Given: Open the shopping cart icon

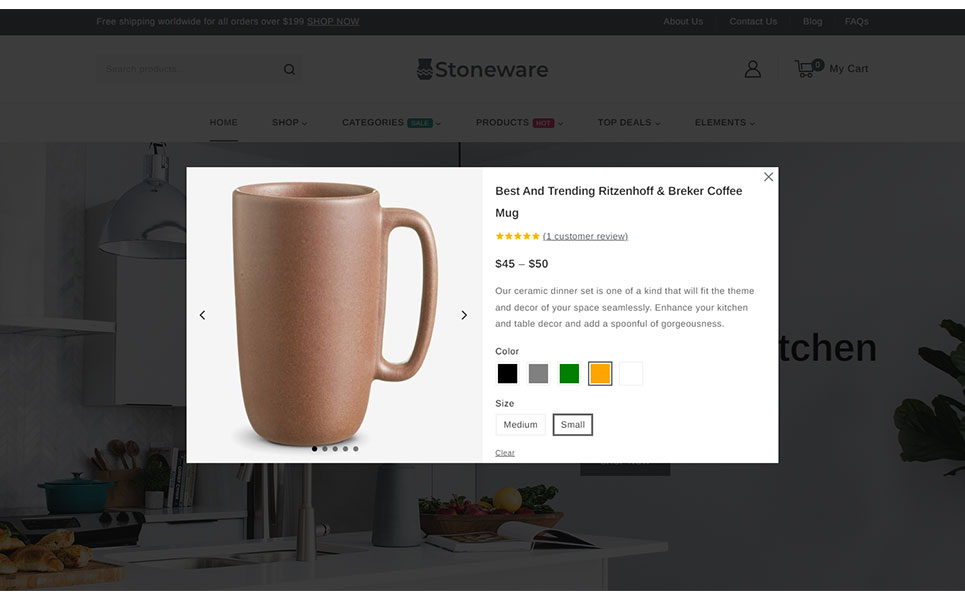Looking at the screenshot, I should pos(808,68).
